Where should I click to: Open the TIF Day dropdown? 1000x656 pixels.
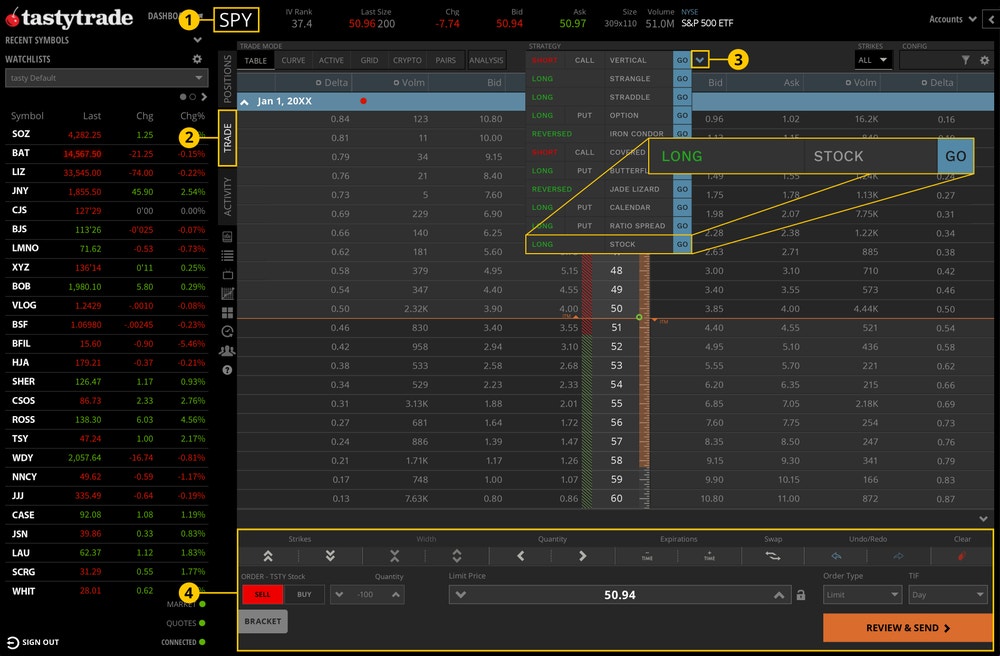(x=948, y=595)
